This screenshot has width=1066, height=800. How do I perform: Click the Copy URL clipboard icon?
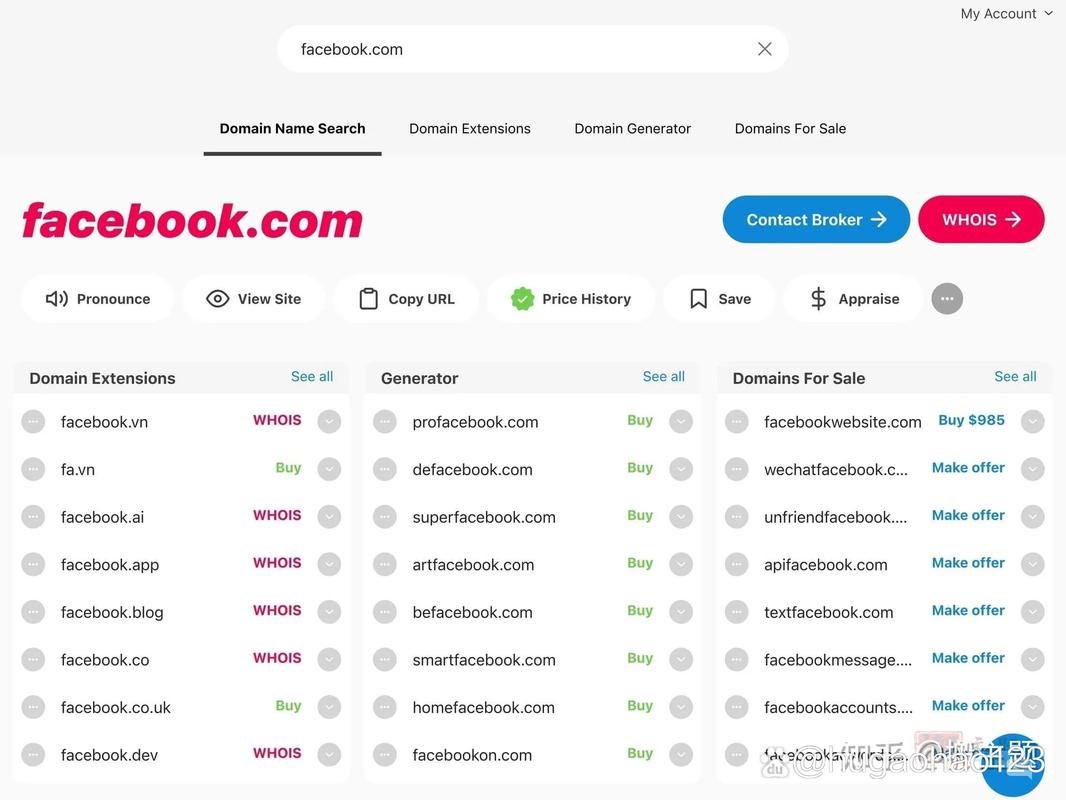(x=368, y=299)
